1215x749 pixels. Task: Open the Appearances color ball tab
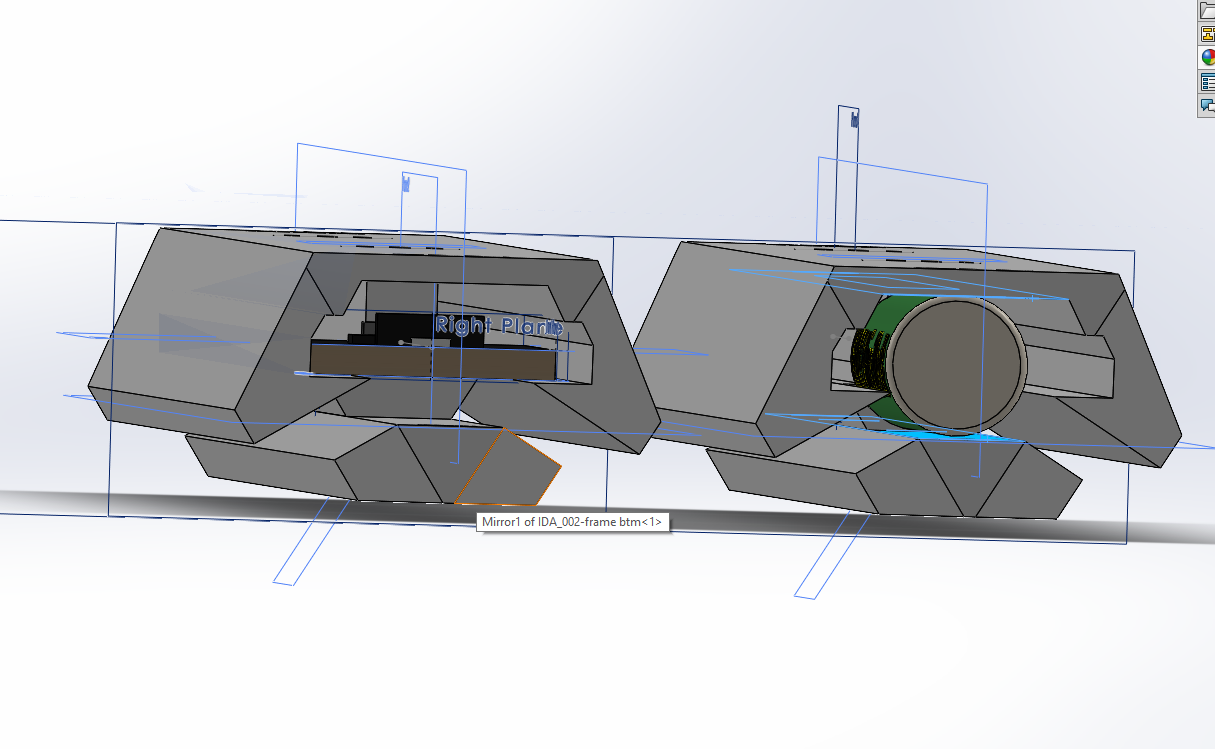pyautogui.click(x=1206, y=58)
